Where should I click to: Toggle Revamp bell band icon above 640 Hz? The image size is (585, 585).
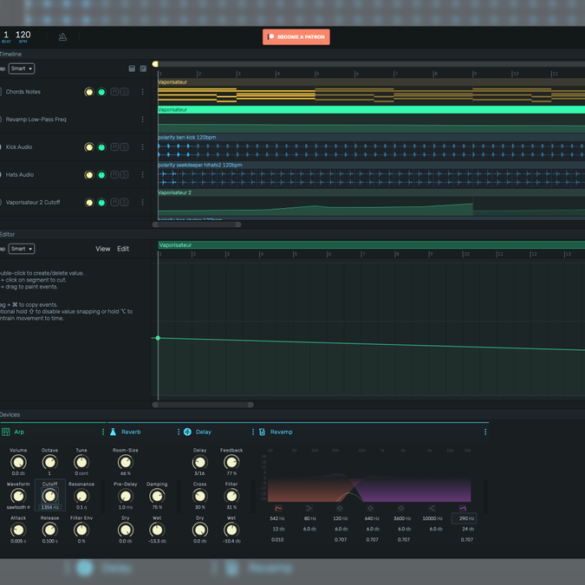[x=370, y=508]
